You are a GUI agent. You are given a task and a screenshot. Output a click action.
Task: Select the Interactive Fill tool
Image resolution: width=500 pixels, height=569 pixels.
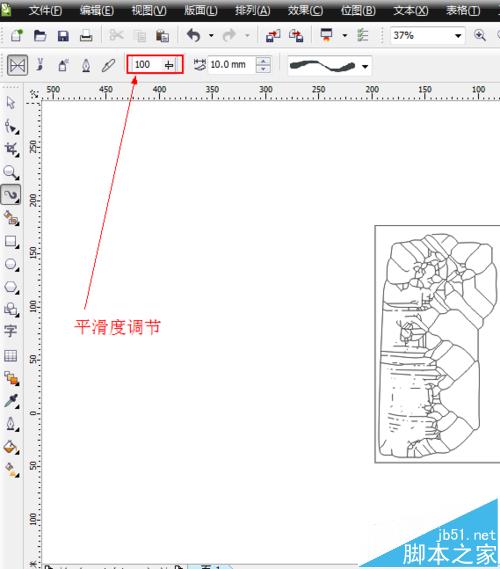[x=11, y=470]
